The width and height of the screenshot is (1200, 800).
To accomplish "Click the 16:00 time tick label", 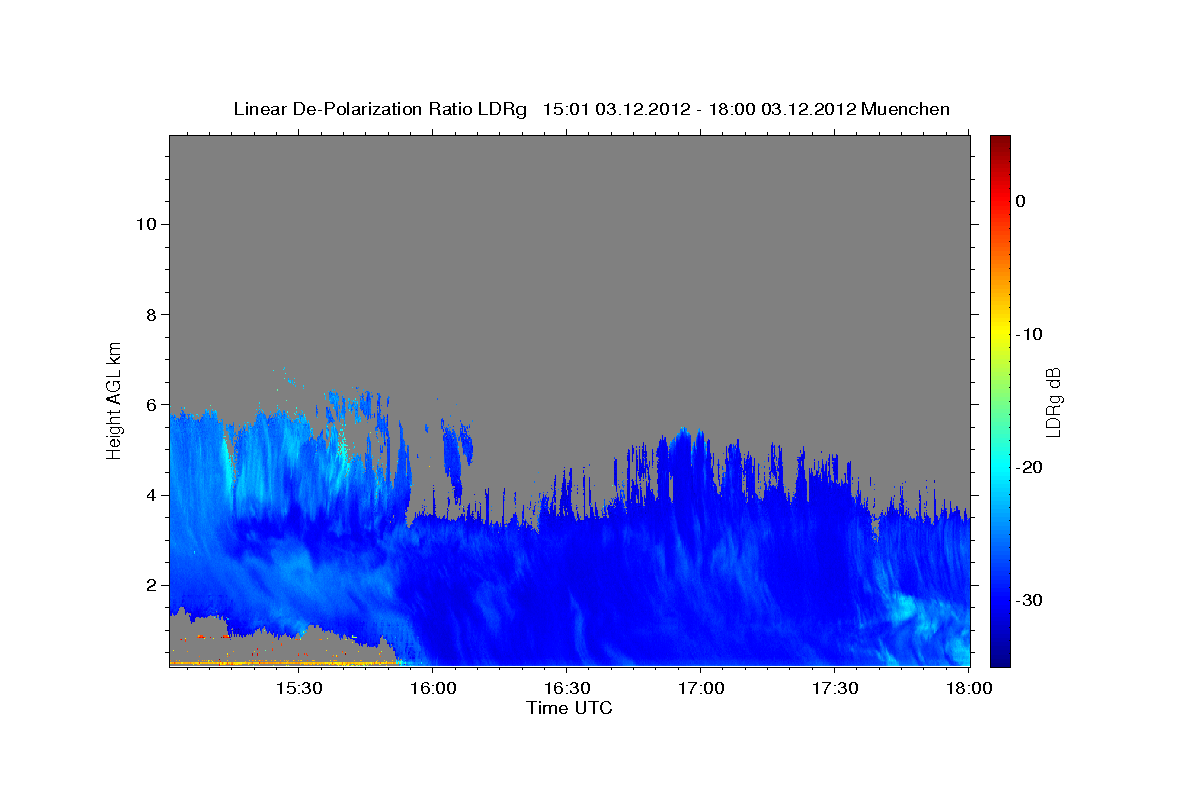I will coord(433,689).
